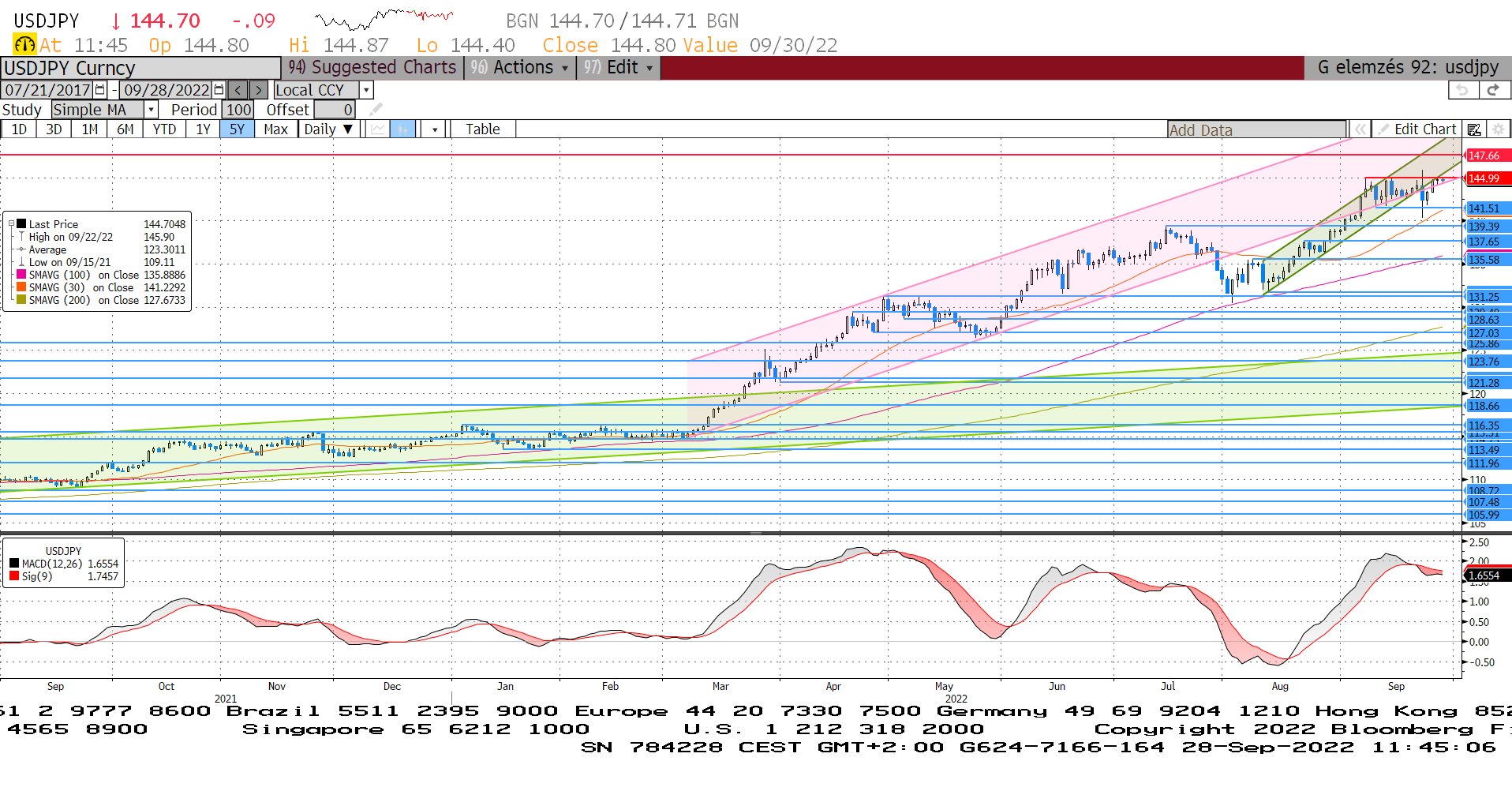This screenshot has width=1512, height=791.
Task: Click the SMAVG (200) olive legend swatch
Action: pyautogui.click(x=22, y=300)
